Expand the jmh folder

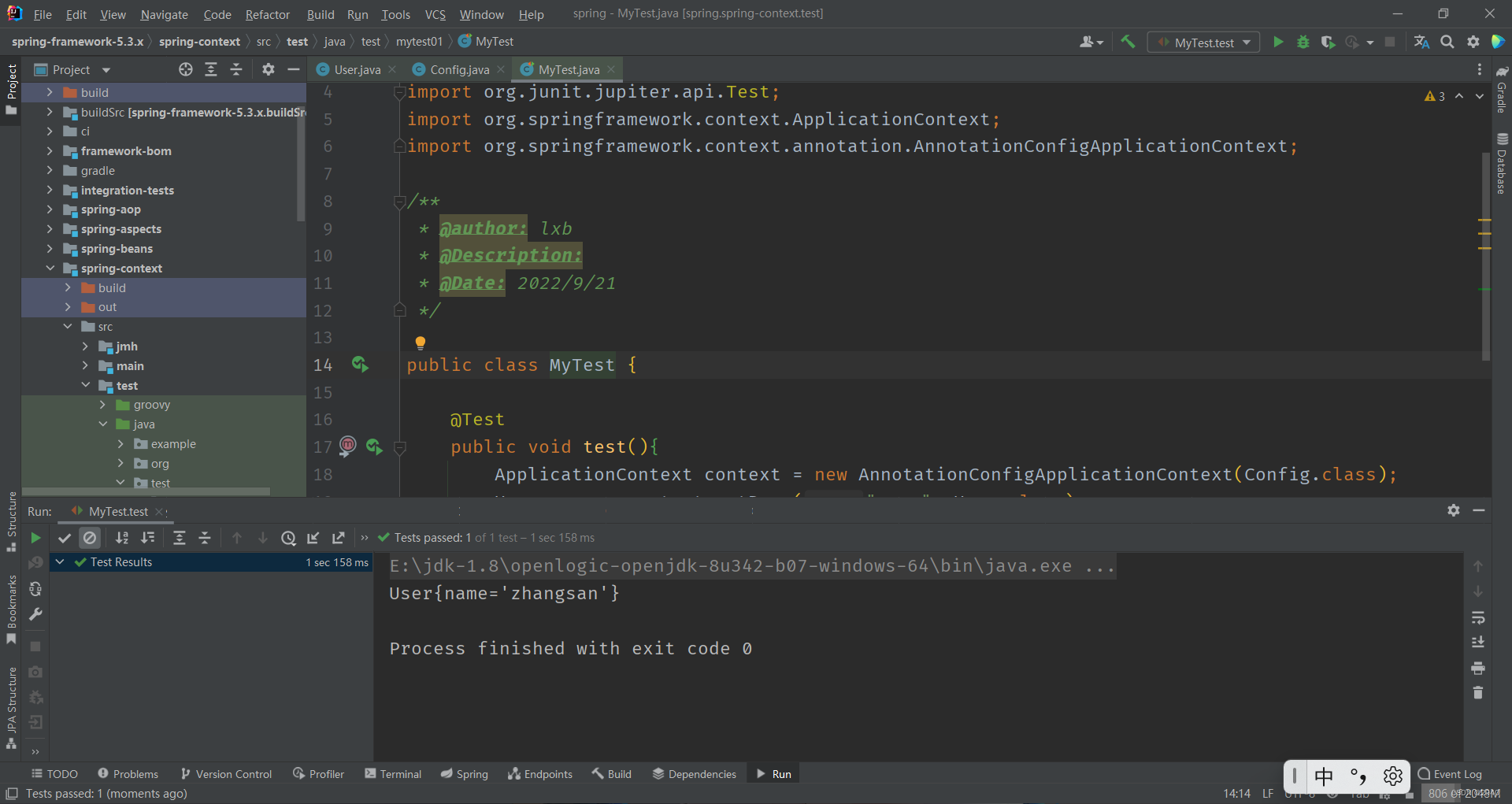[x=85, y=346]
